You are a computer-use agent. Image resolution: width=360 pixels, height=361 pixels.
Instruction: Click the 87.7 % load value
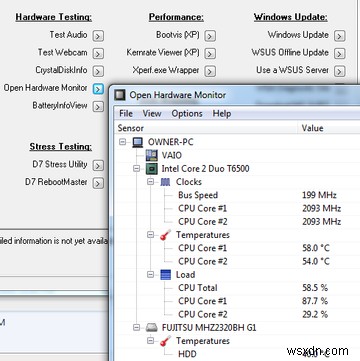click(x=315, y=301)
